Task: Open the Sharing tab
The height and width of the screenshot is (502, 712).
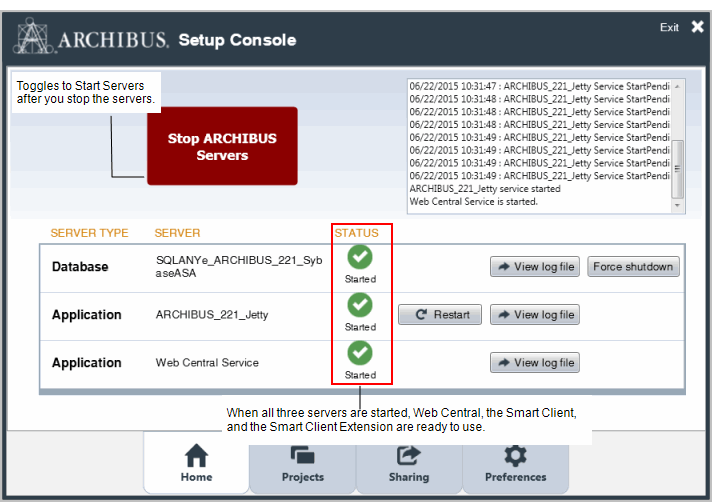Action: point(409,468)
